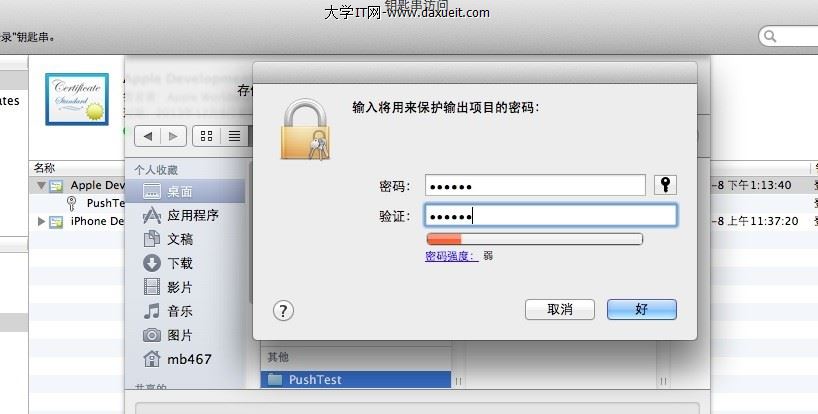Go back with the left arrow button
818x414 pixels.
click(x=148, y=136)
